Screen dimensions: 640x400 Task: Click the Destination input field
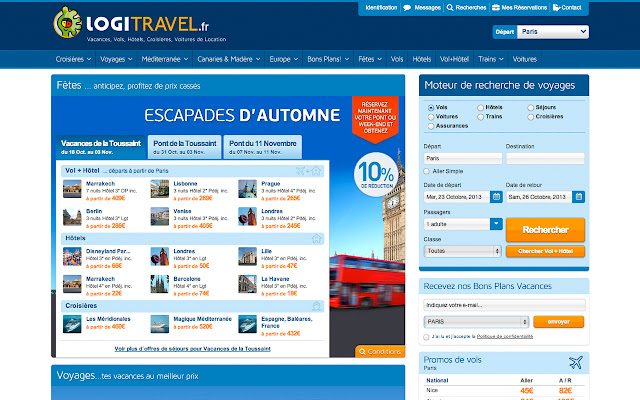point(545,158)
